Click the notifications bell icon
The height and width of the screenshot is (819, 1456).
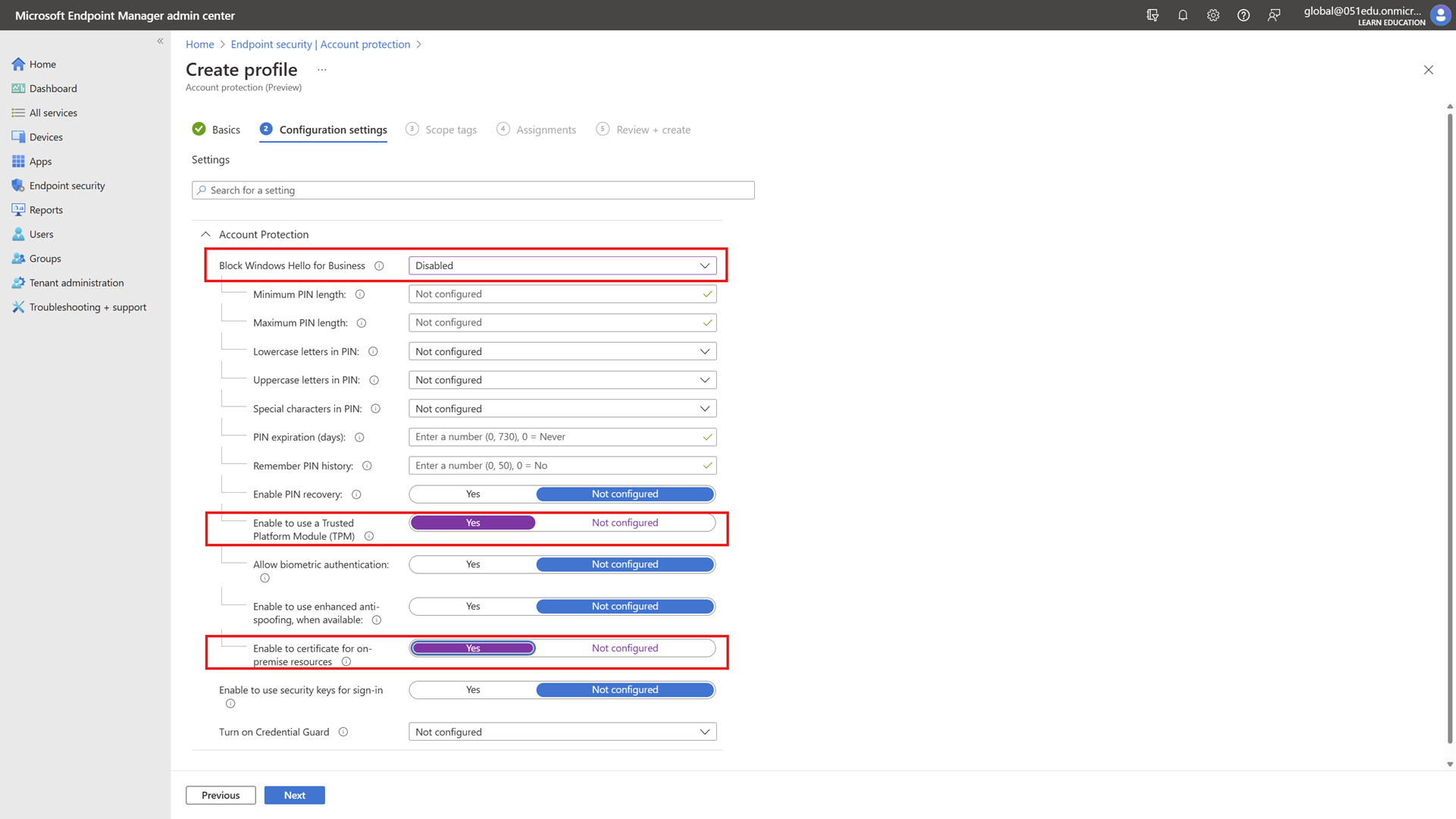coord(1182,15)
